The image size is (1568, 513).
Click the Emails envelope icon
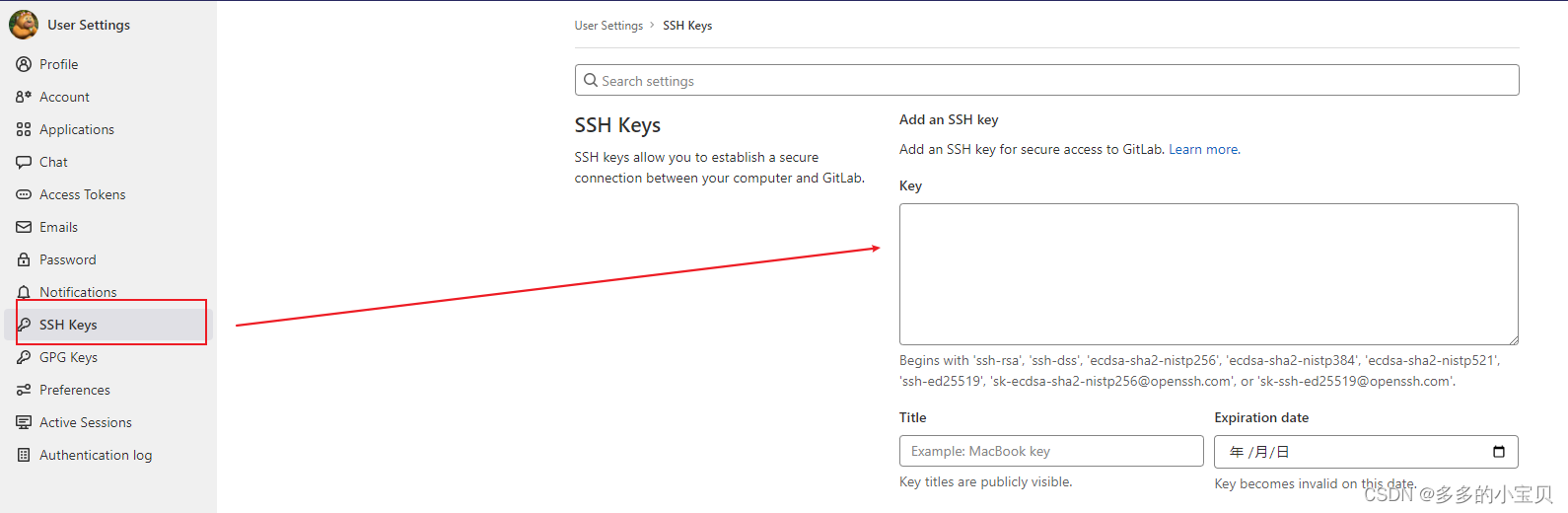pyautogui.click(x=24, y=227)
